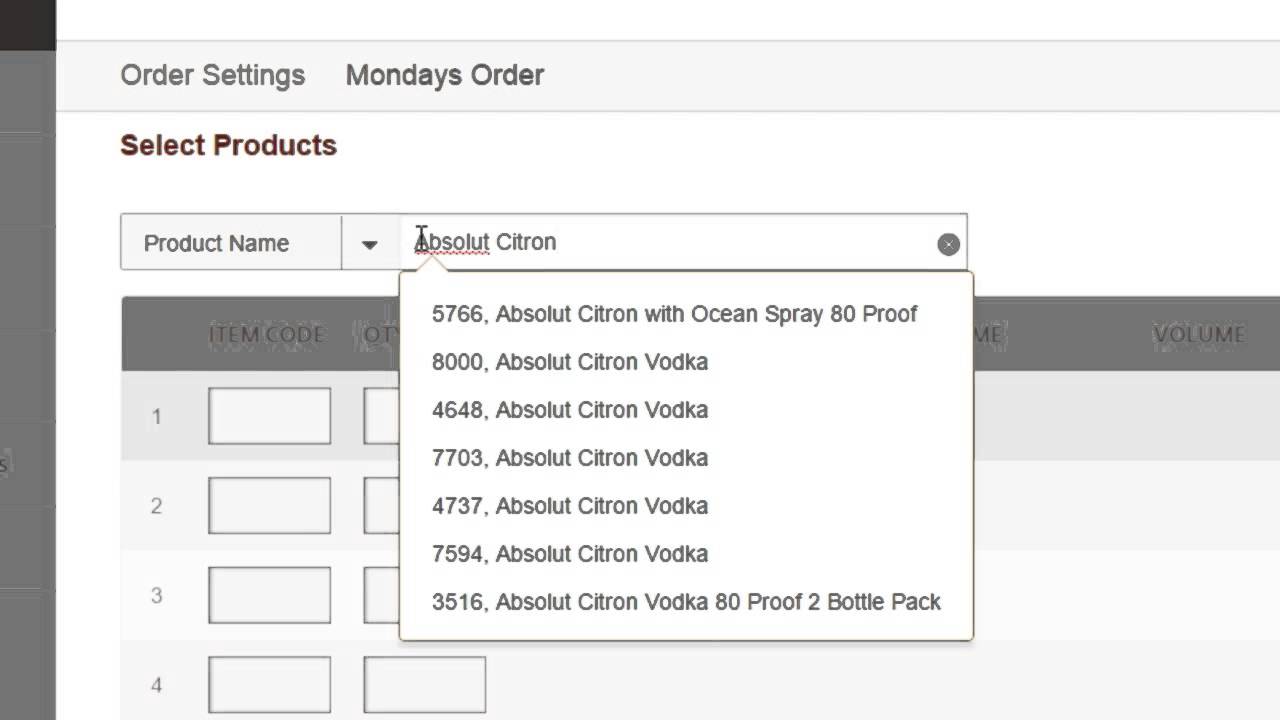The width and height of the screenshot is (1280, 720).
Task: Open the Mondays Order tab
Action: pos(444,75)
